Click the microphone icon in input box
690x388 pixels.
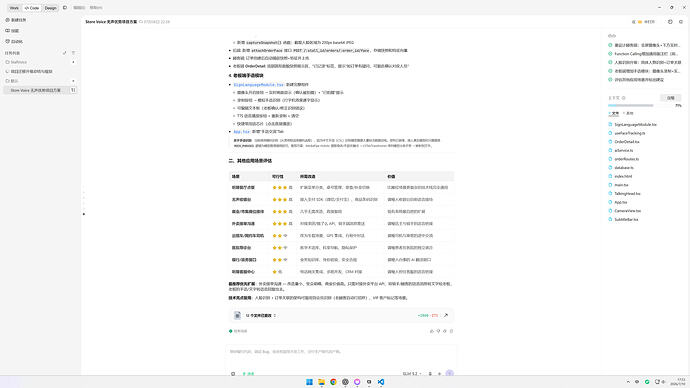click(430, 374)
